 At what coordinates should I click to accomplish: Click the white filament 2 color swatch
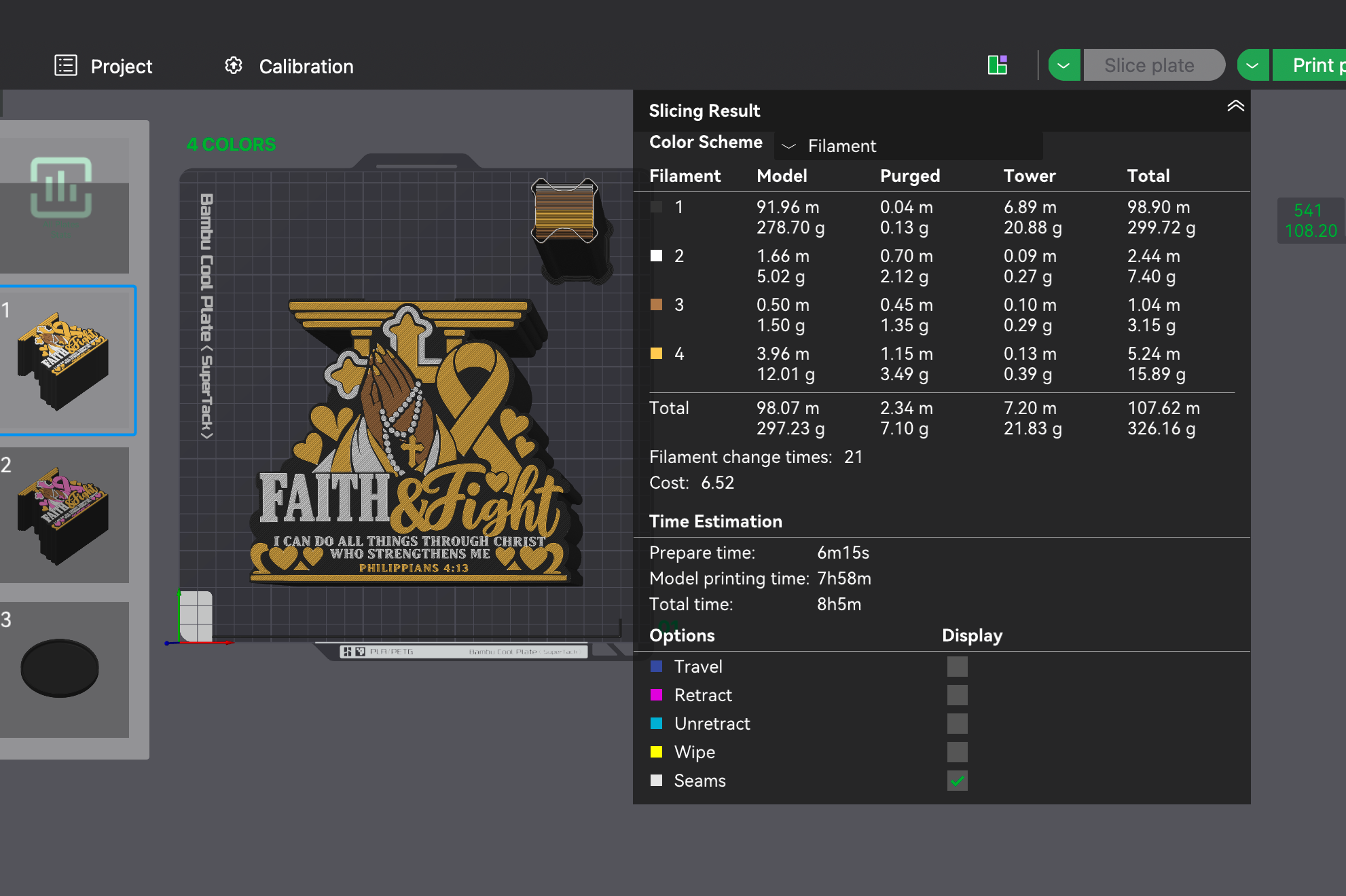point(656,256)
